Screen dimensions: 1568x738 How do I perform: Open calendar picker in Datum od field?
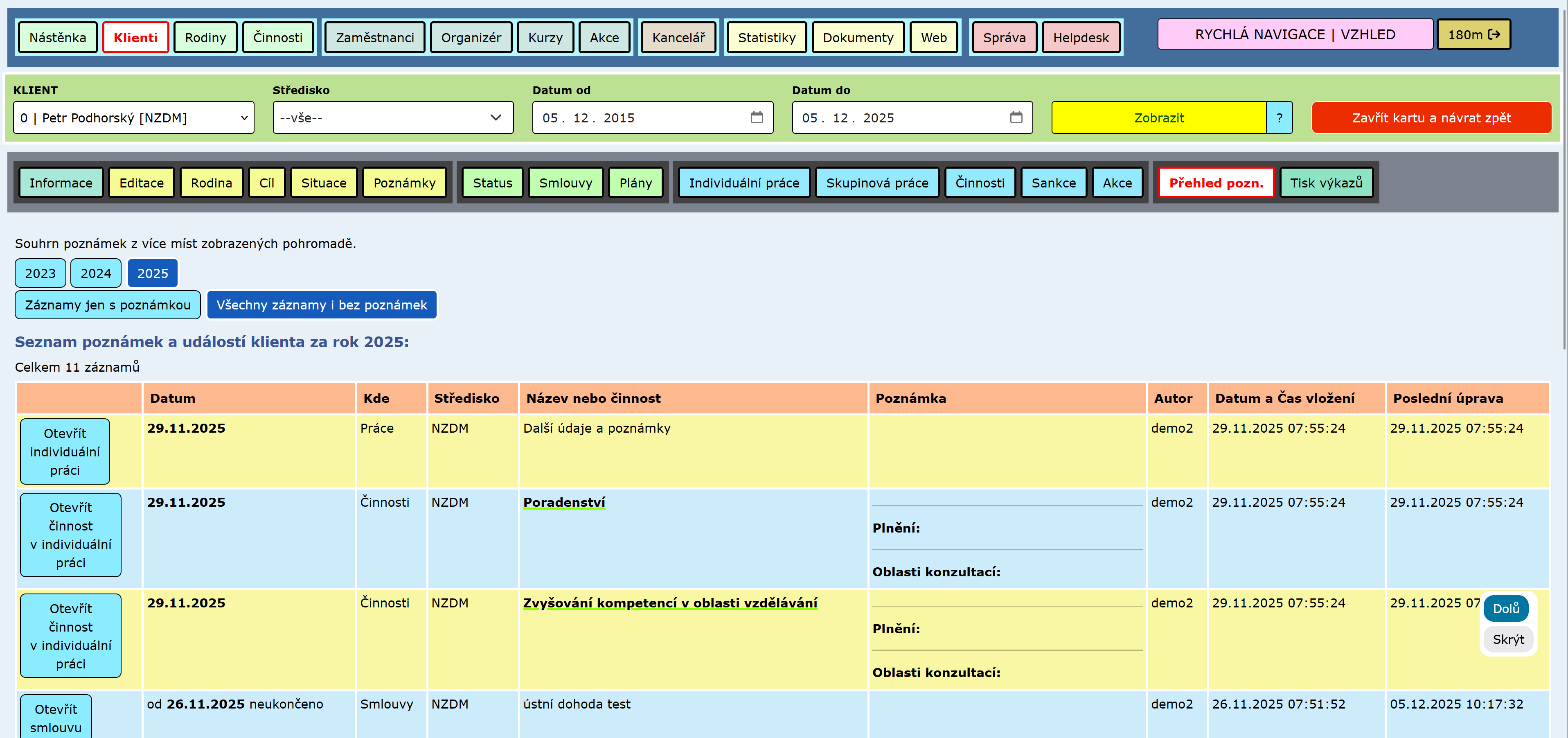click(756, 117)
